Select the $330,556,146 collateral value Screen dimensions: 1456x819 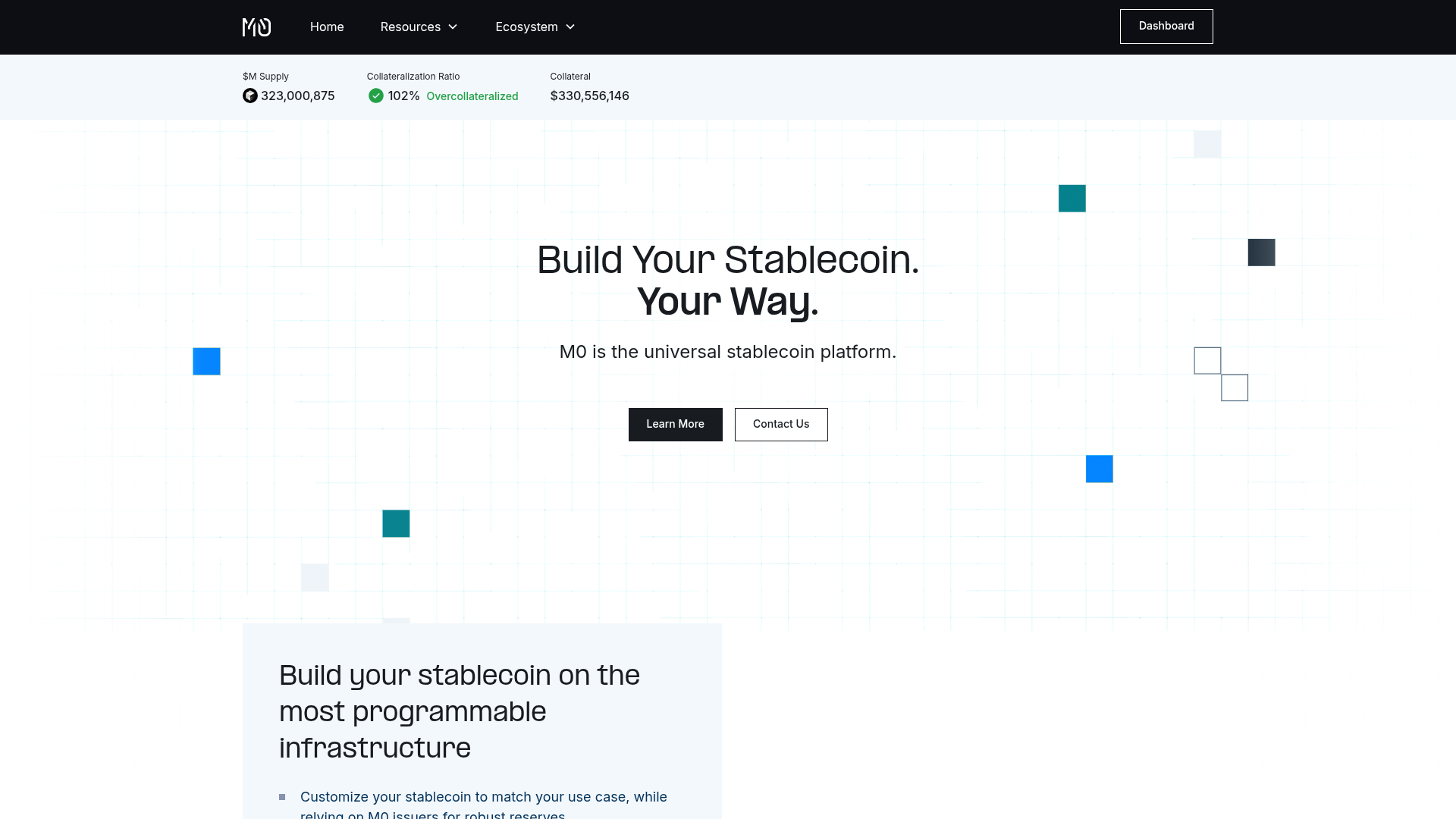pyautogui.click(x=590, y=96)
